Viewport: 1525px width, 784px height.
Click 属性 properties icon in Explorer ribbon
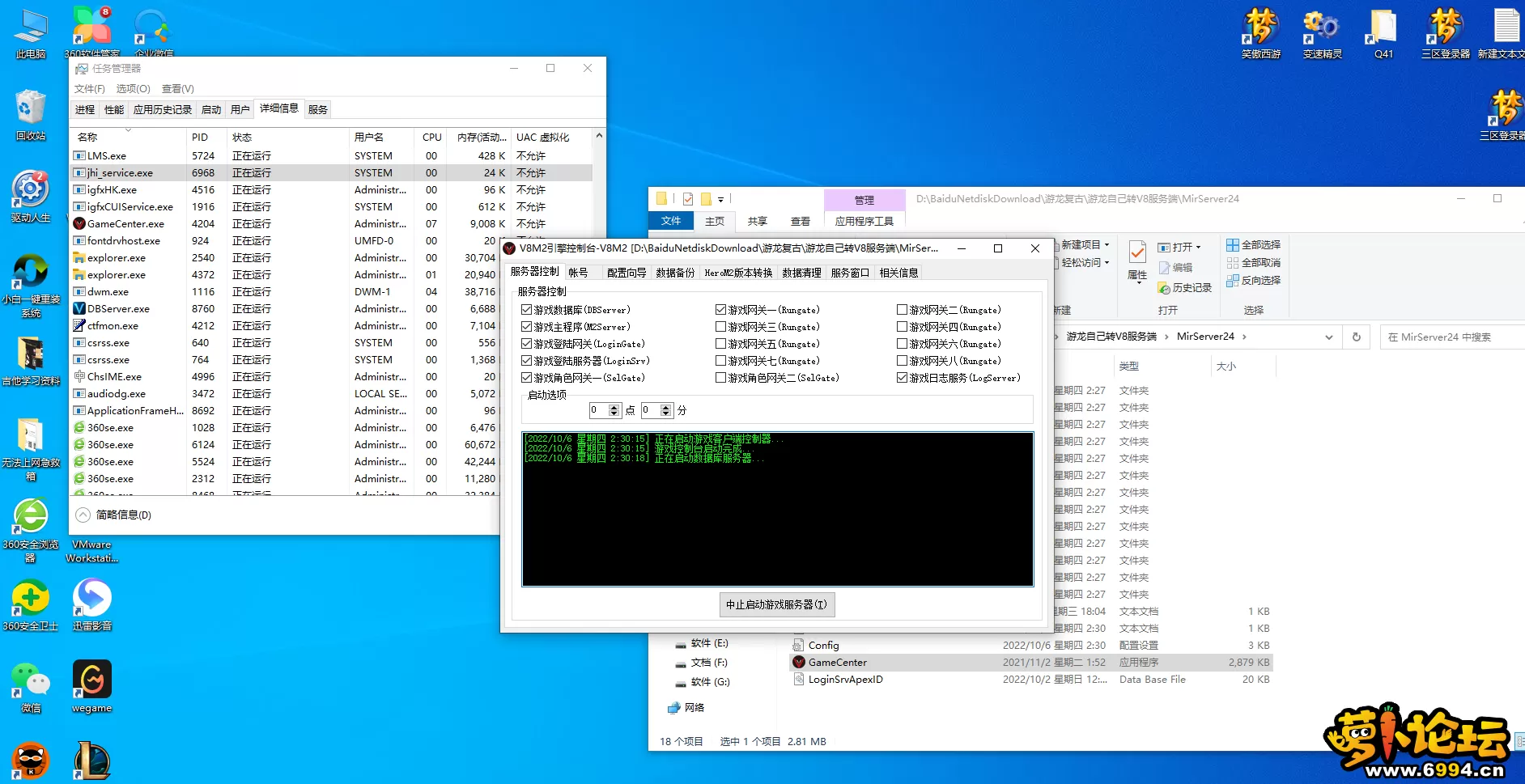tap(1137, 261)
